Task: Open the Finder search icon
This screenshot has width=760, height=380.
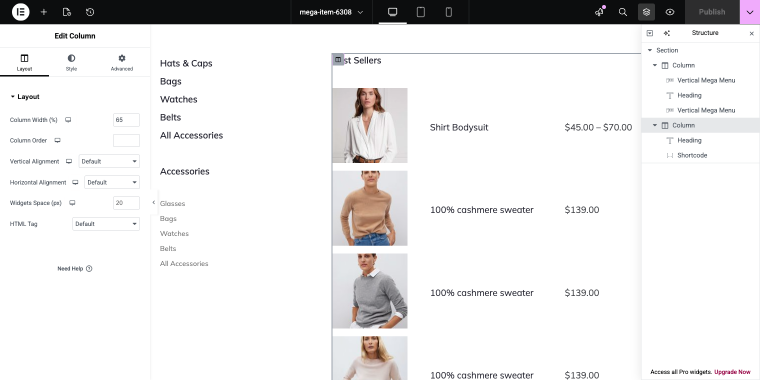Action: coord(623,12)
